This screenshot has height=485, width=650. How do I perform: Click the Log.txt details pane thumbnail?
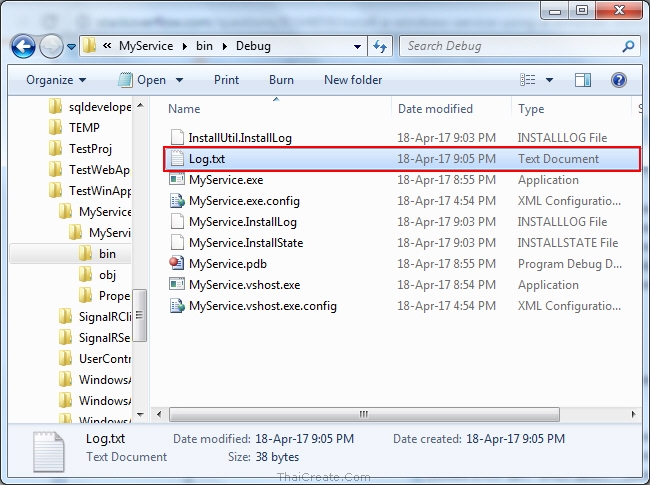pyautogui.click(x=49, y=452)
